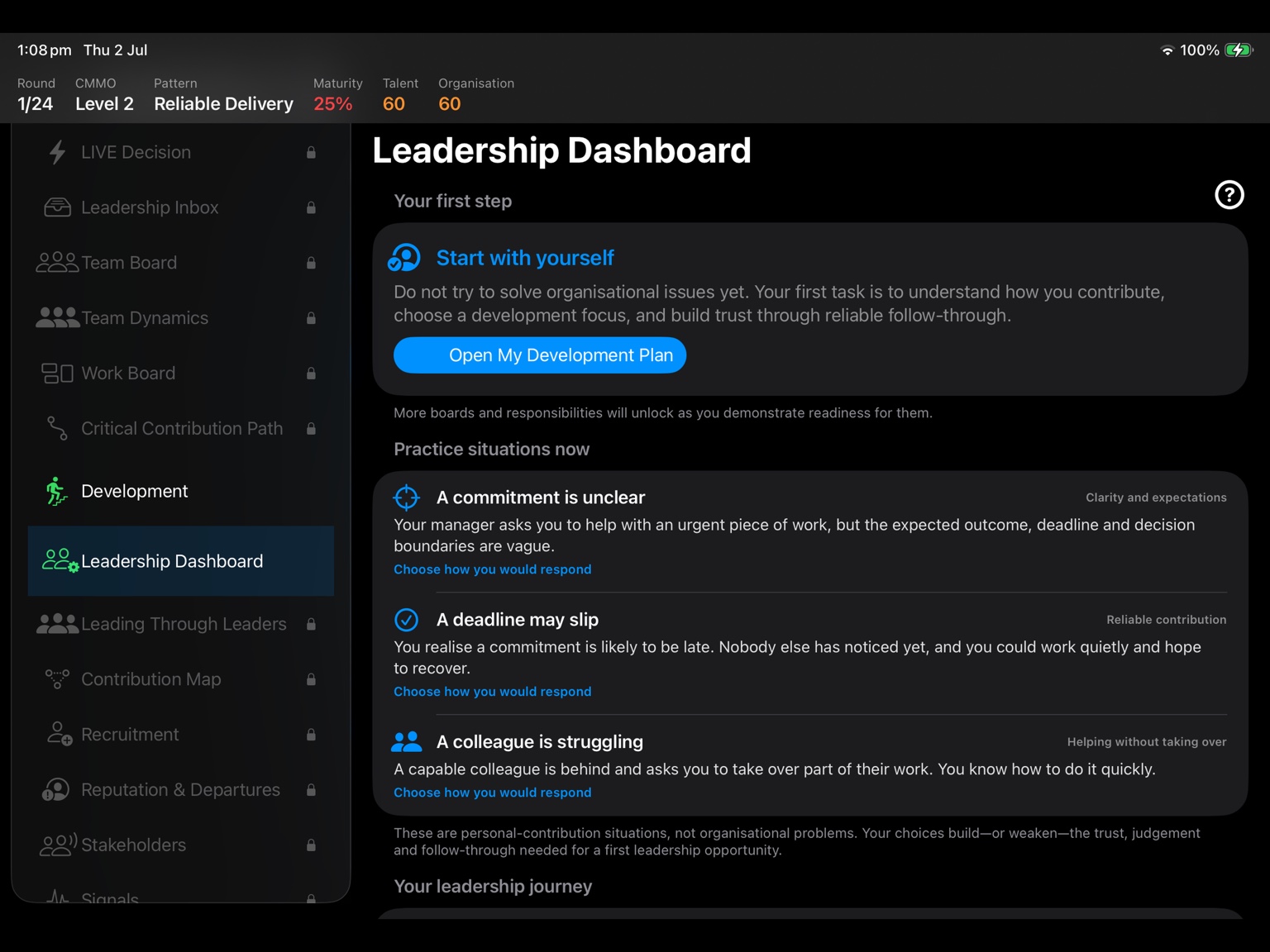Click the checkmark circle icon for deadline slip
The height and width of the screenshot is (952, 1270).
coord(406,620)
